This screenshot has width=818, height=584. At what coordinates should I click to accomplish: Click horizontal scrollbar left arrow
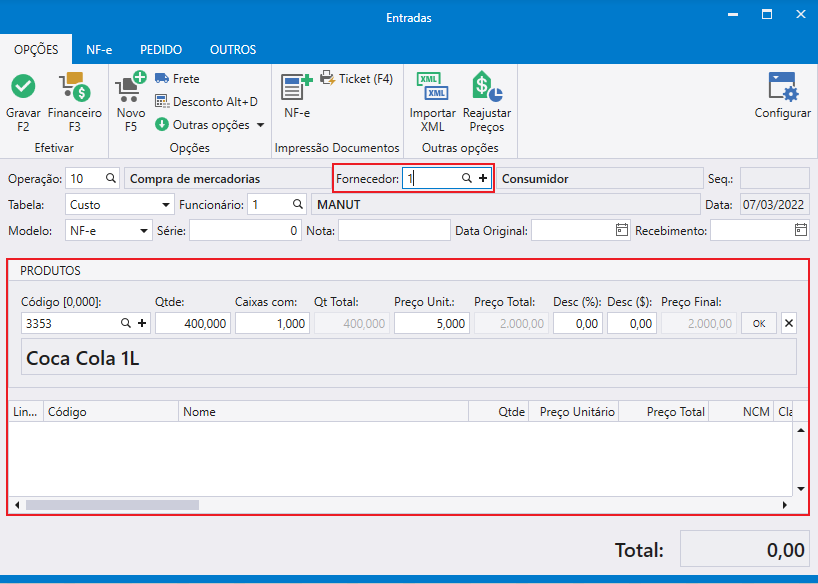[17, 505]
